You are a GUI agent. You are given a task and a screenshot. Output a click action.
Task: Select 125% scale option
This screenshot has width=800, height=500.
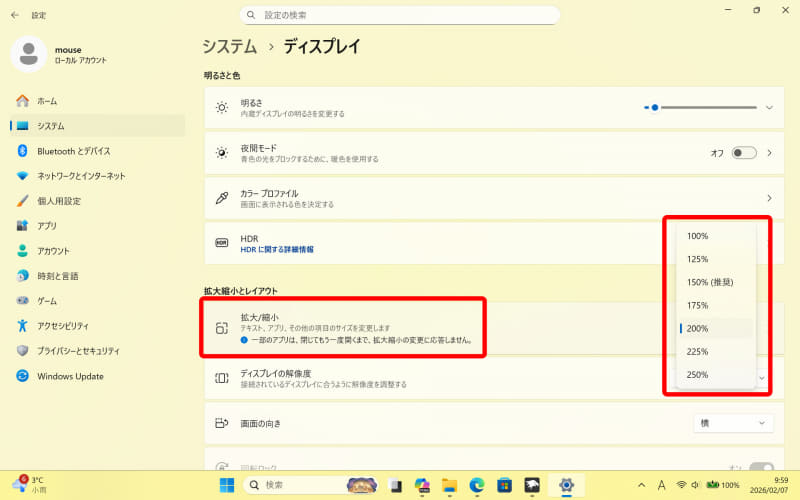(x=715, y=259)
